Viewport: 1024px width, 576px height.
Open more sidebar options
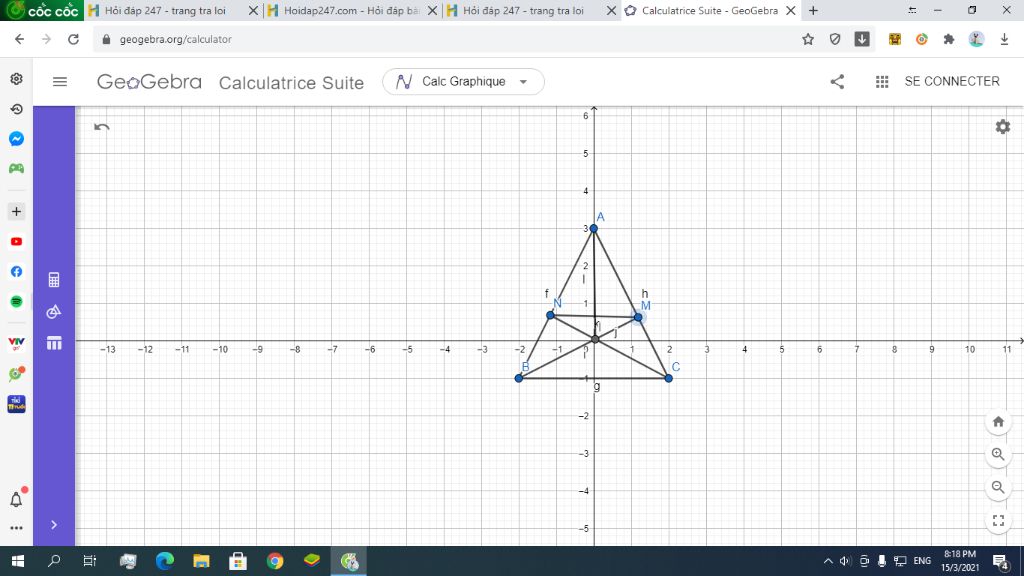[x=16, y=528]
